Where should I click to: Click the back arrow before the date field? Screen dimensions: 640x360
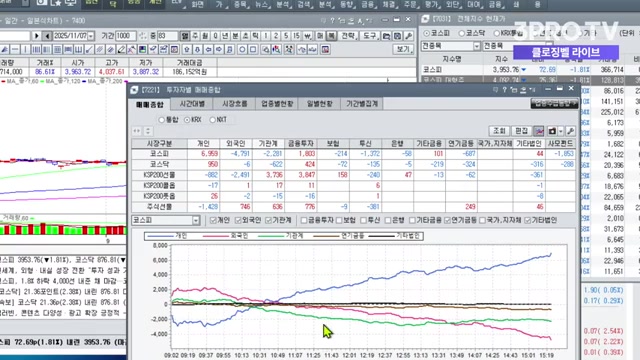tap(47, 36)
